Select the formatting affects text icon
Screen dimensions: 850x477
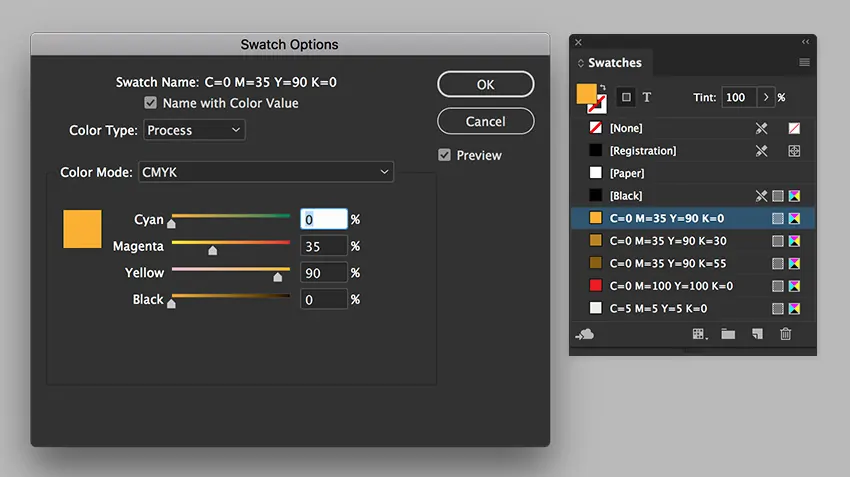point(647,97)
